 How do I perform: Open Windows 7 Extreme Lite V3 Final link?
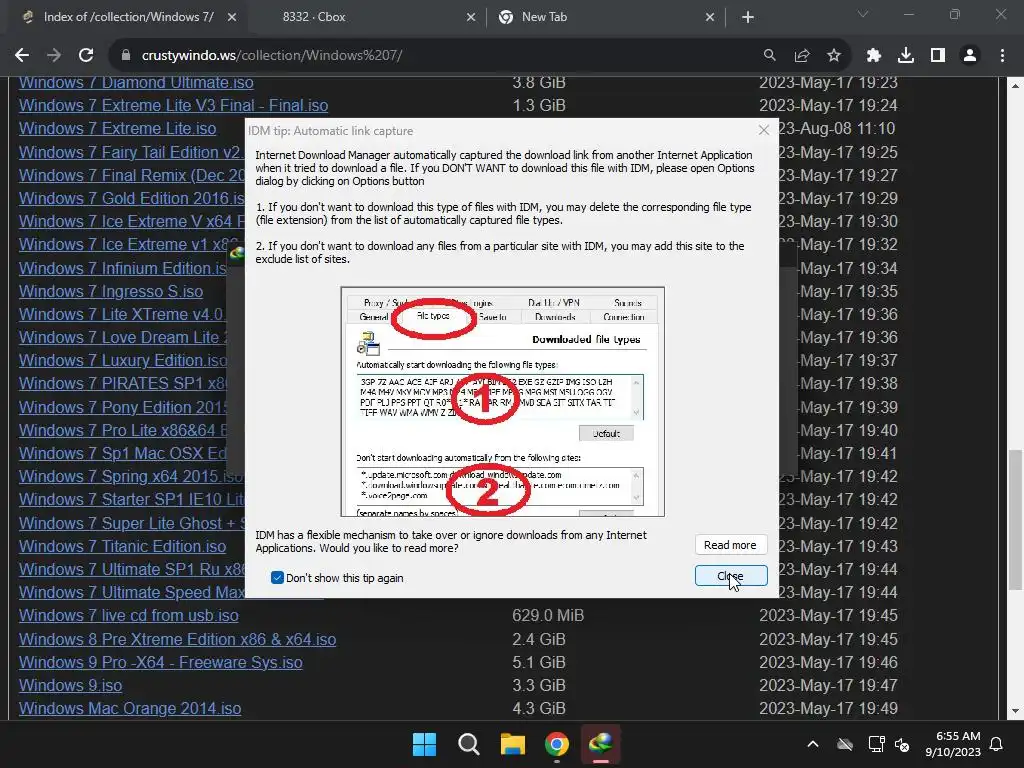point(174,105)
